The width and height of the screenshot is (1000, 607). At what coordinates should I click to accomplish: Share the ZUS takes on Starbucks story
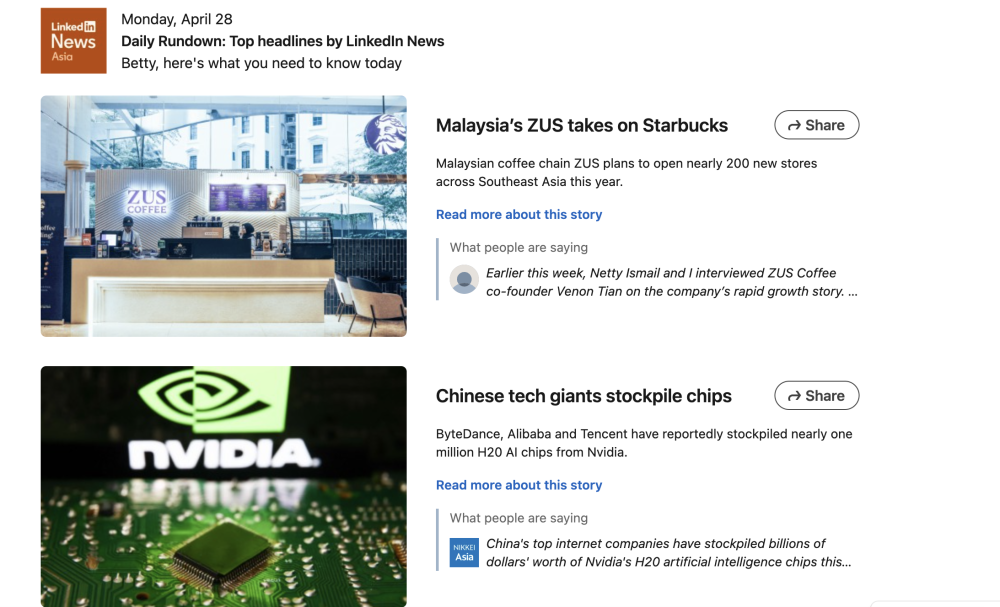[816, 125]
